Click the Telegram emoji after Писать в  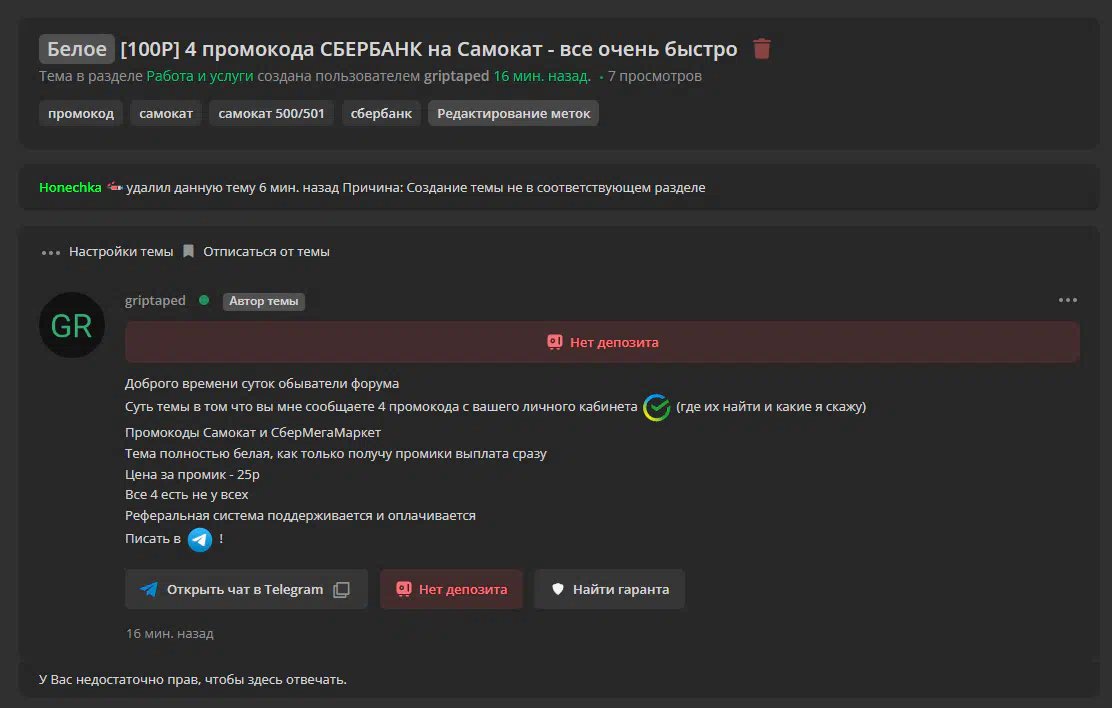pyautogui.click(x=200, y=540)
